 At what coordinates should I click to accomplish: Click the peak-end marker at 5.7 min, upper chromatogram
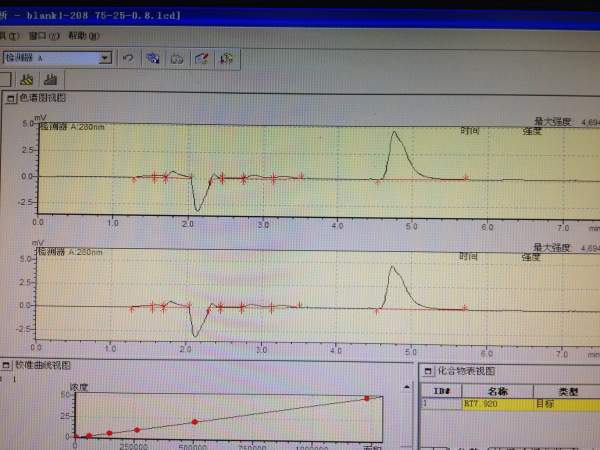coord(466,178)
